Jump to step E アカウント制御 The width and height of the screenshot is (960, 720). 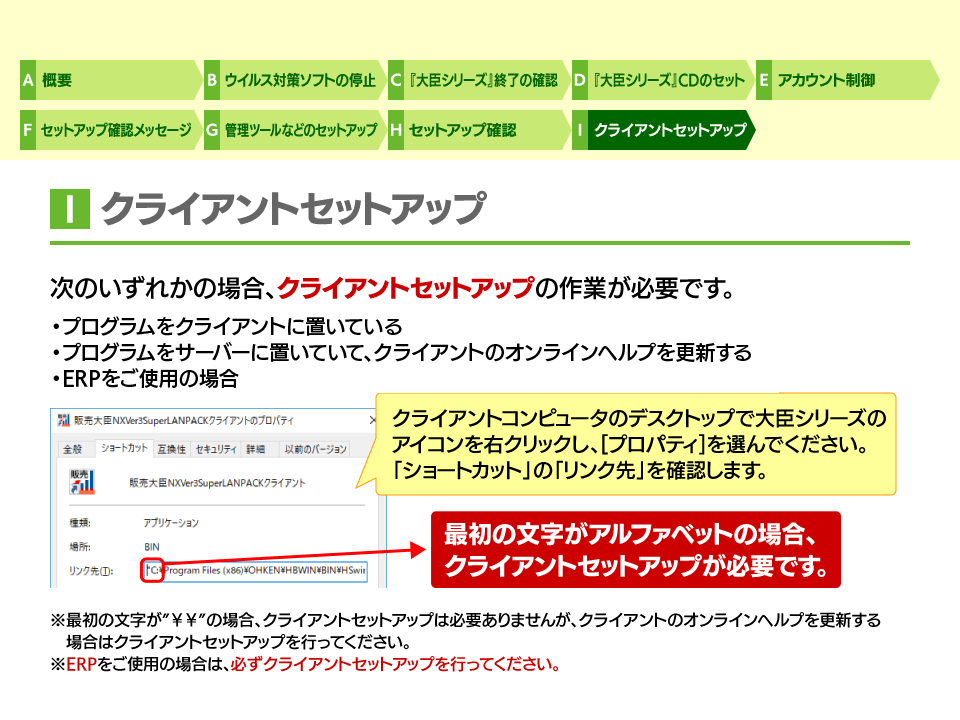(847, 80)
